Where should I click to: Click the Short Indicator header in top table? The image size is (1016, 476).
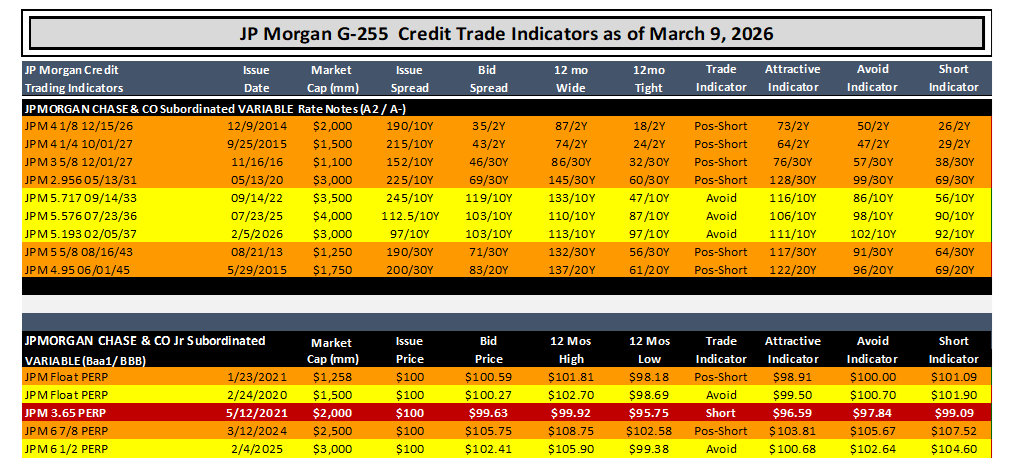click(953, 78)
